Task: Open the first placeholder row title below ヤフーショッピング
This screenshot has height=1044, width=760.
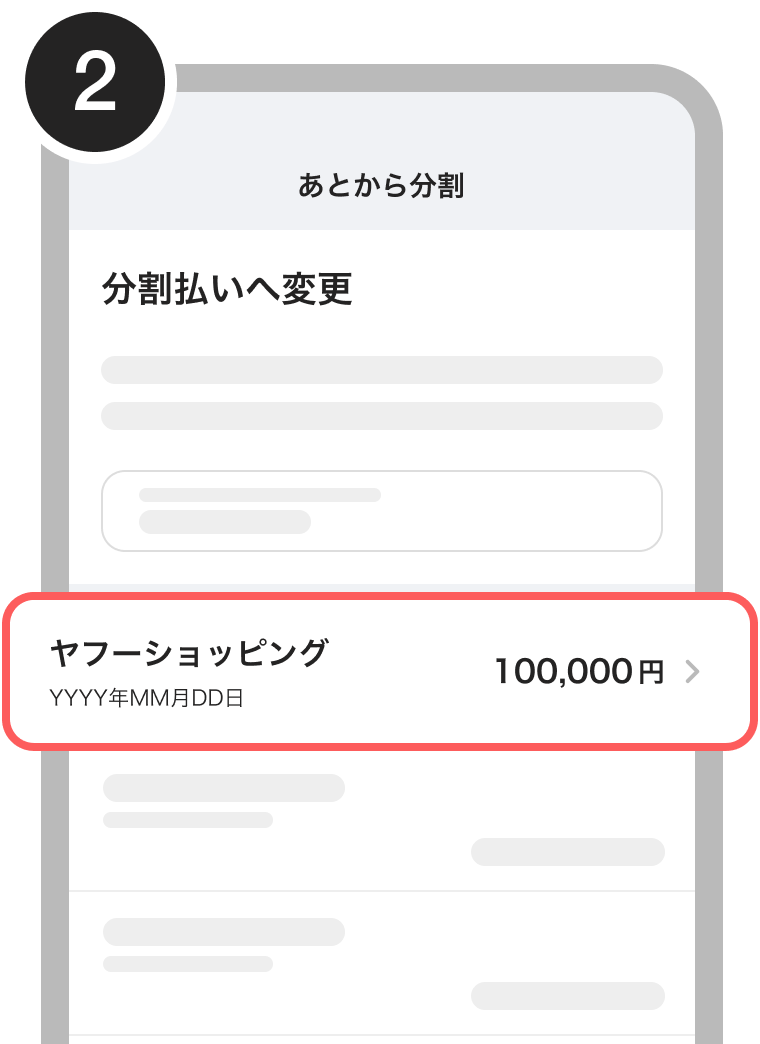Action: point(224,788)
